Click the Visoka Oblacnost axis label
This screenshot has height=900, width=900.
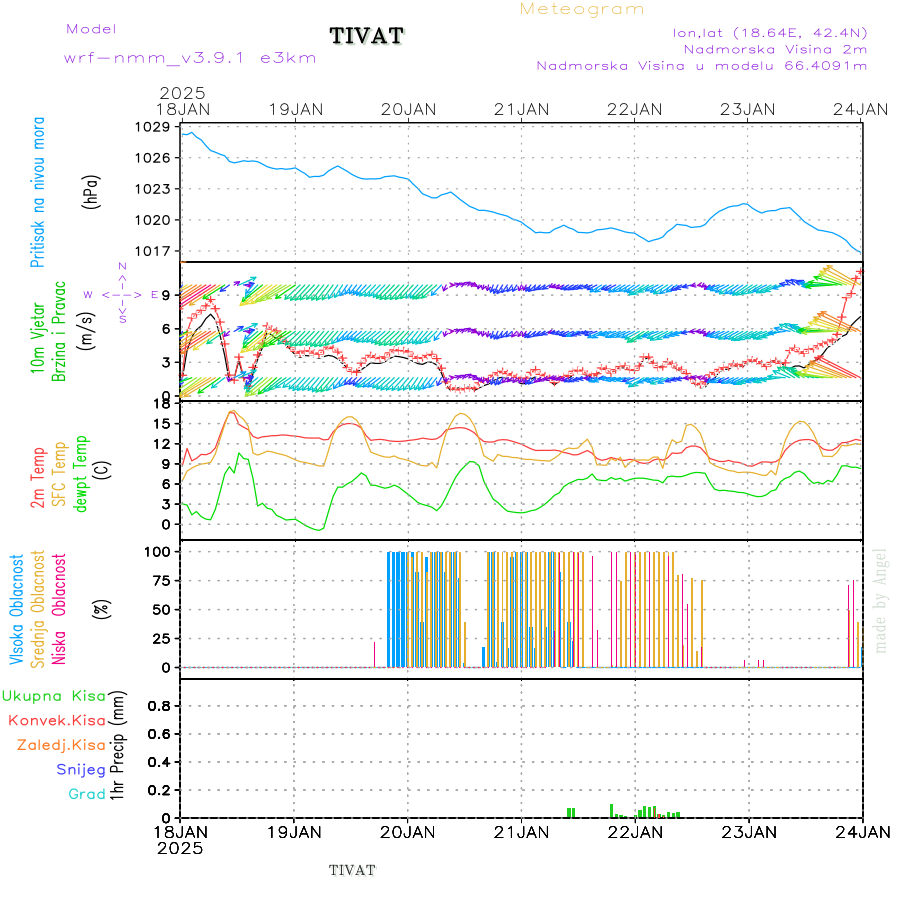(18, 608)
